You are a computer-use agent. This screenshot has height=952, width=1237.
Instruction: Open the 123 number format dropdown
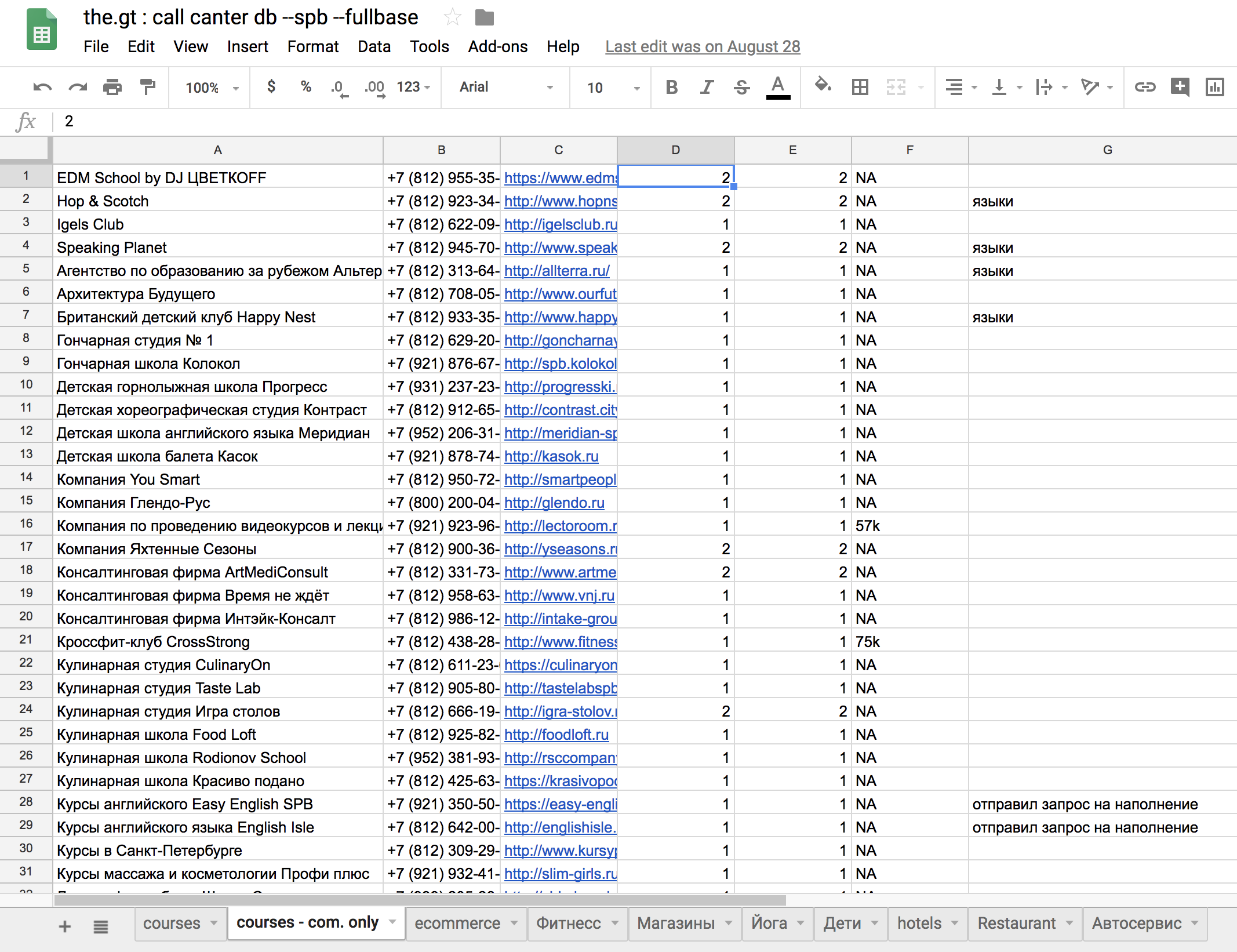(413, 87)
